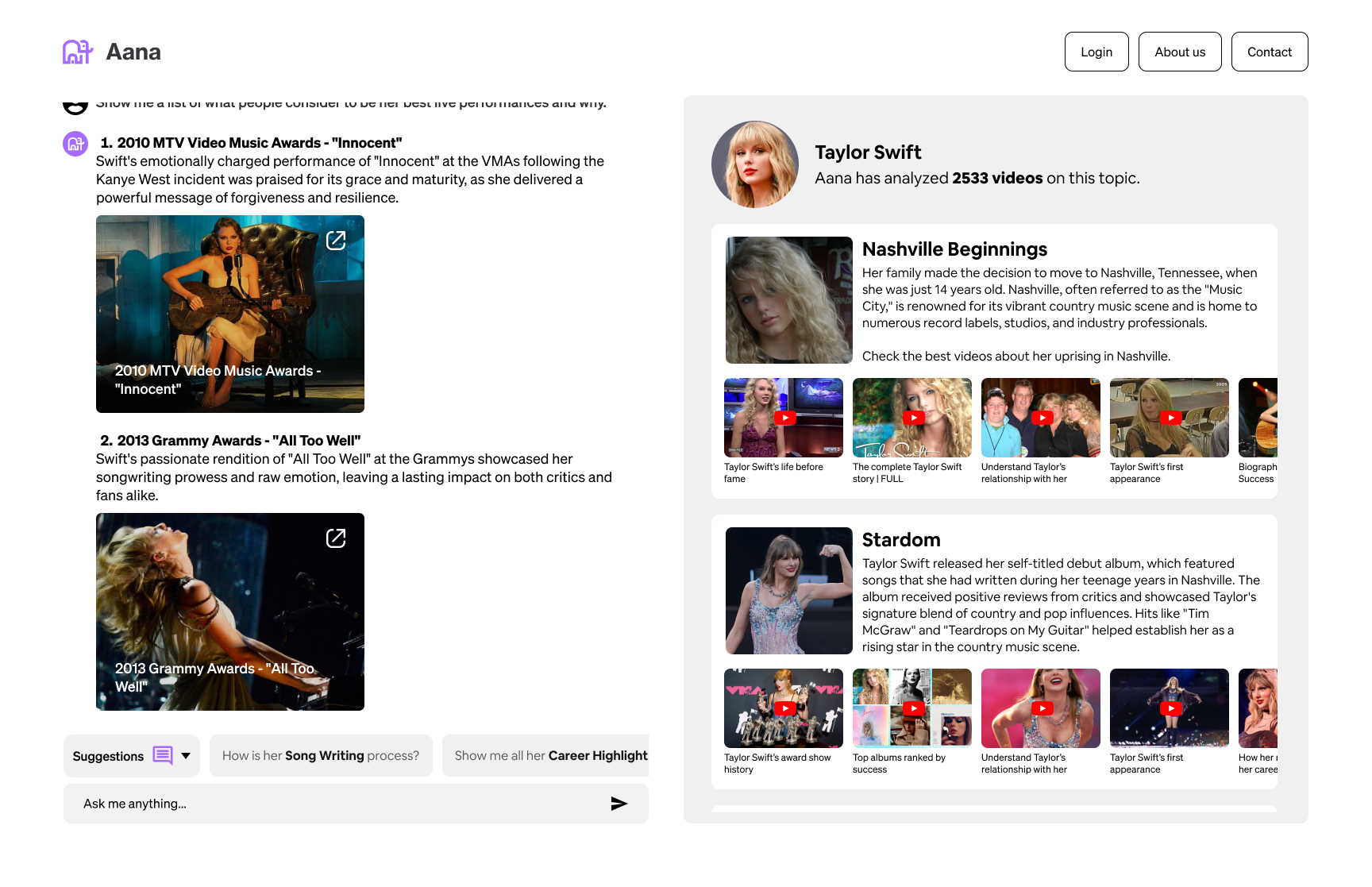Open external link icon on 2013 Grammy image

[336, 538]
